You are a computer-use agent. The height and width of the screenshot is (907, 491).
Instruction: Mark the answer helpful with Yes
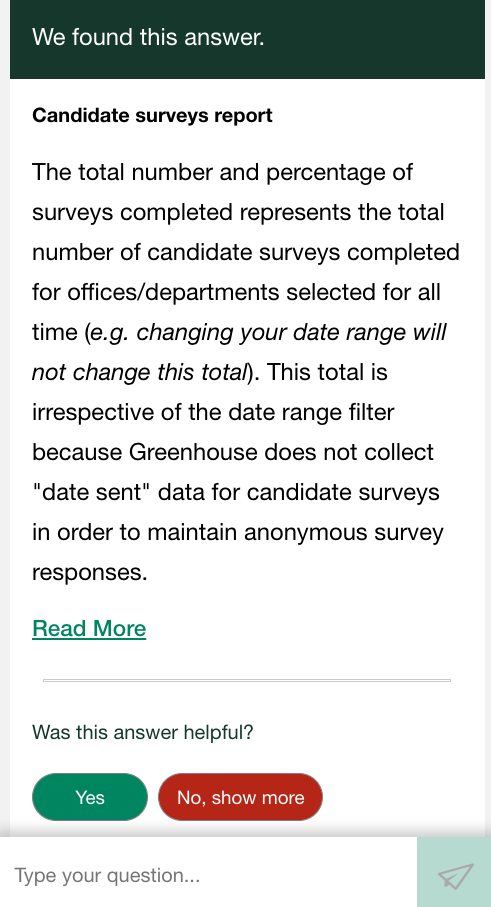coord(90,797)
